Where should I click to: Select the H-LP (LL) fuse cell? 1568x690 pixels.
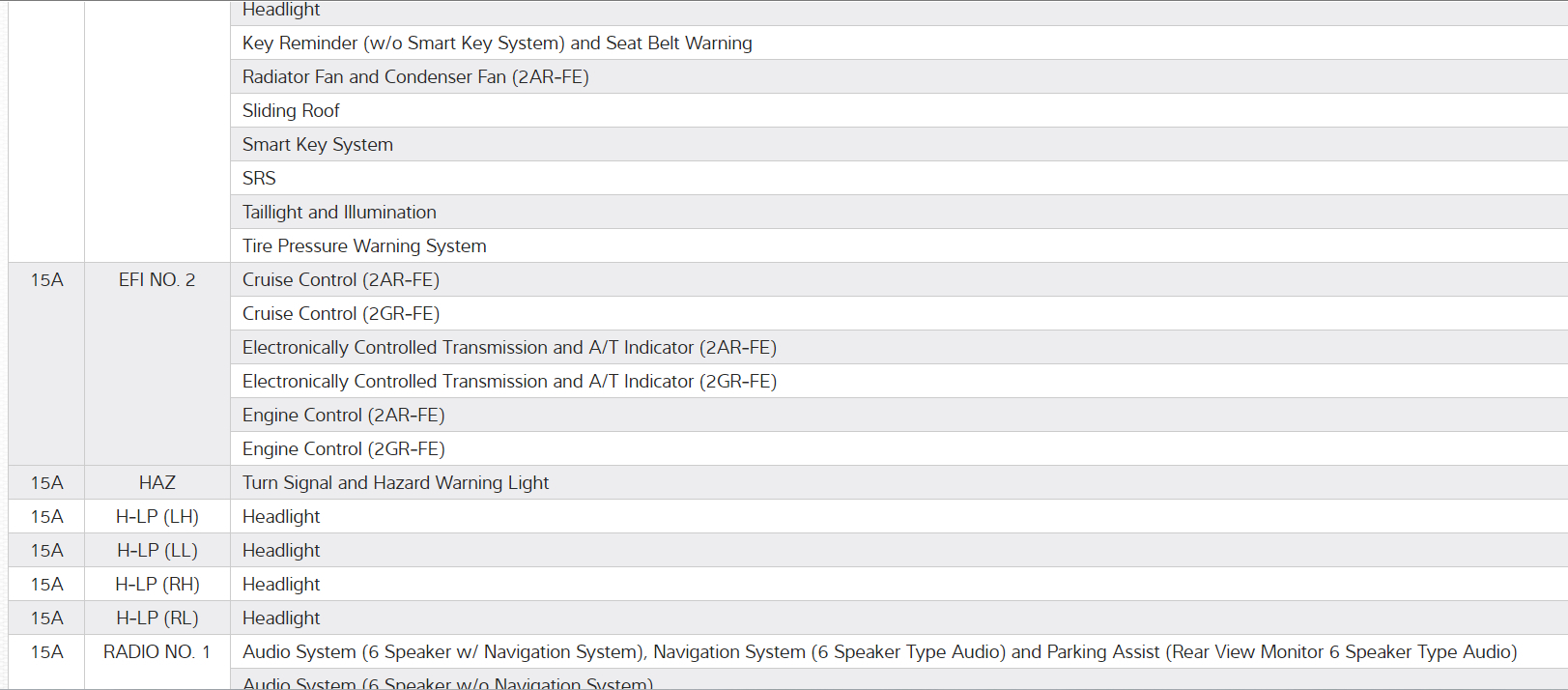pyautogui.click(x=157, y=551)
